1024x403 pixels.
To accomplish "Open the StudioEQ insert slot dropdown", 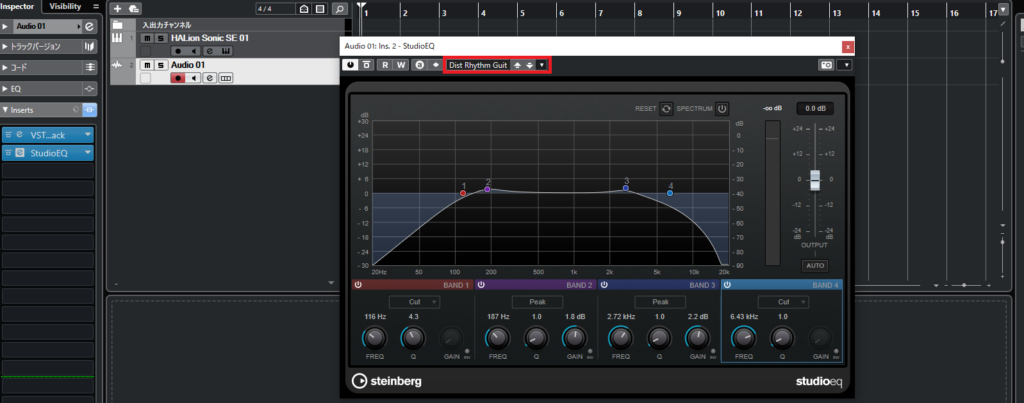I will (x=88, y=153).
